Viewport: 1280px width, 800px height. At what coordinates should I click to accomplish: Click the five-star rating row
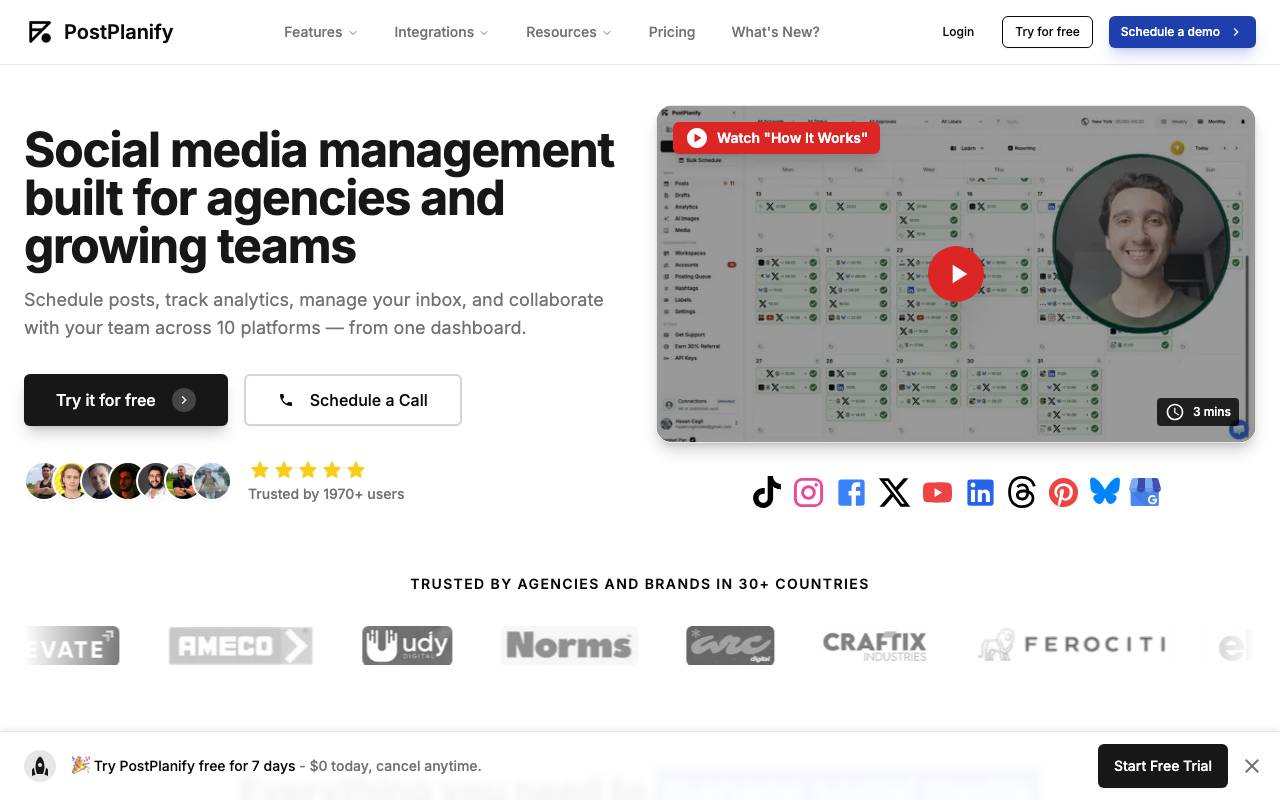point(308,470)
